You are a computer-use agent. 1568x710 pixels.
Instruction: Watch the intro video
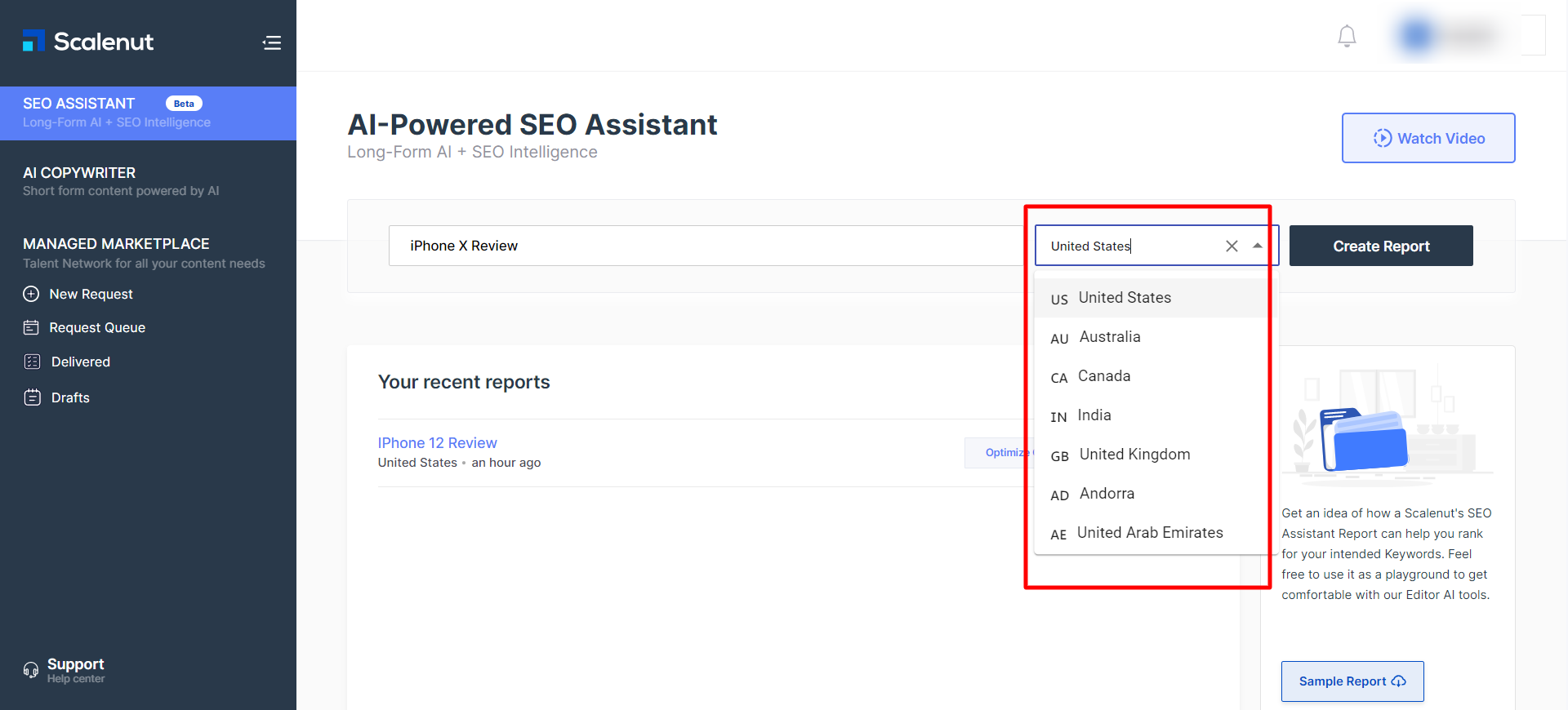[1428, 138]
